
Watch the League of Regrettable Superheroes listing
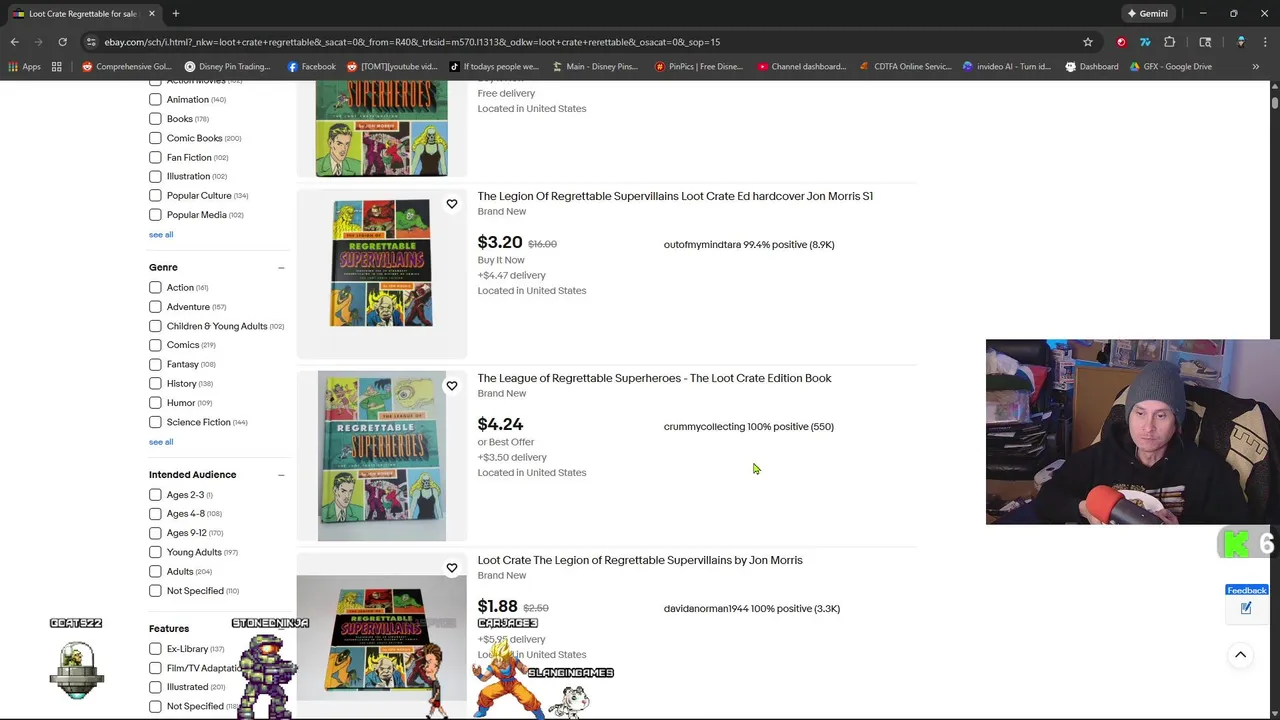(451, 386)
